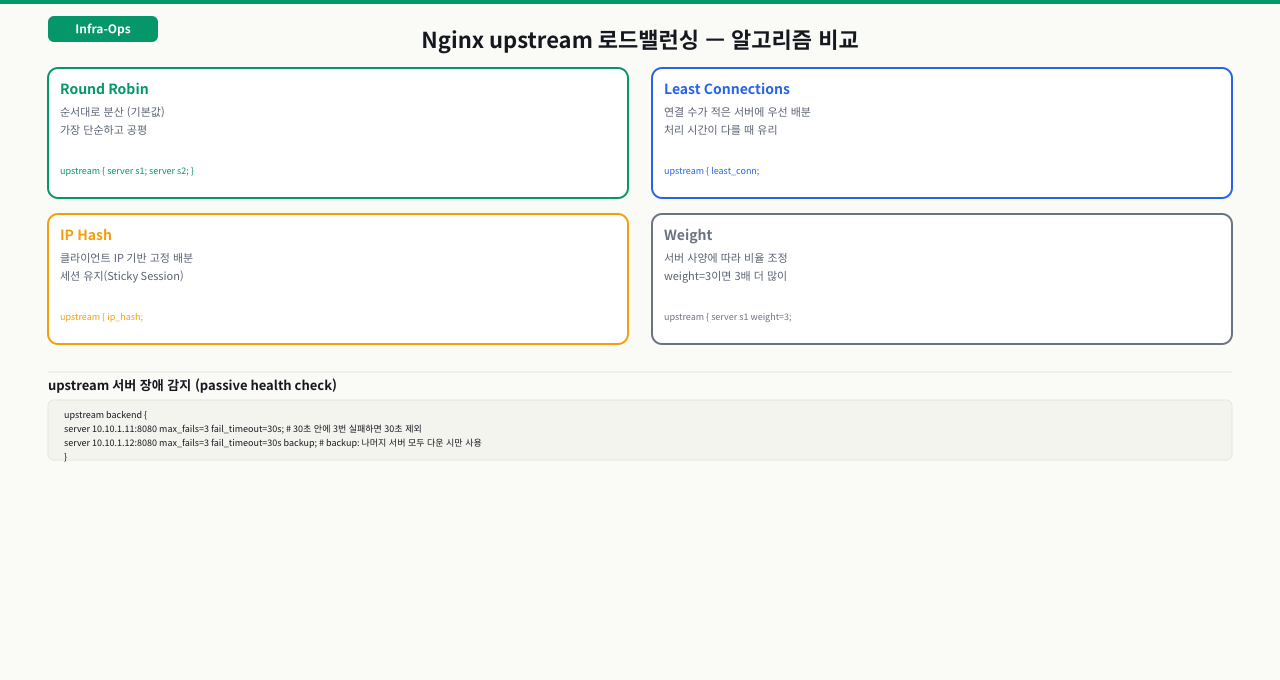Select text 'weight=3이면 3배 더 많이'
The height and width of the screenshot is (680, 1280).
pos(726,276)
